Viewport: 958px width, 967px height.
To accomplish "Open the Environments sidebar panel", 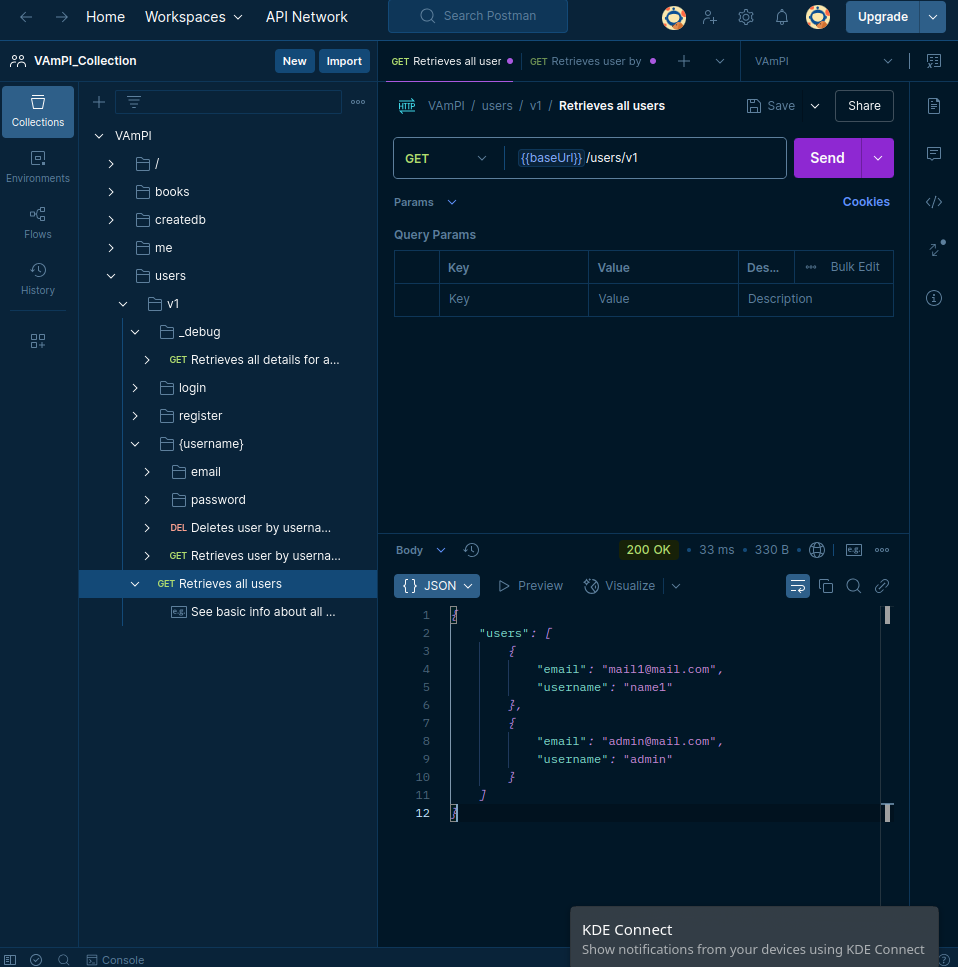I will click(38, 166).
